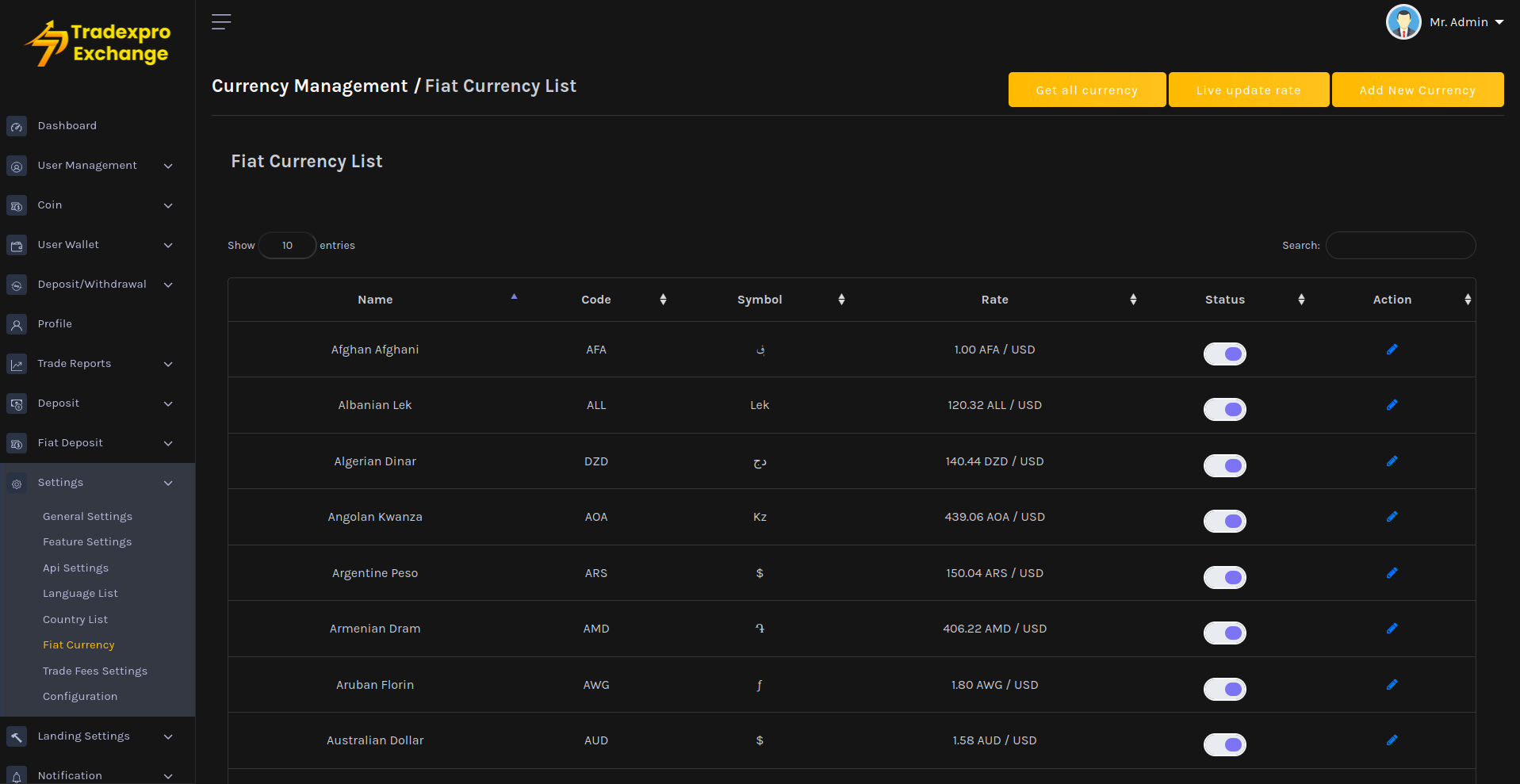
Task: Click the Profile person icon in sidebar
Action: click(17, 325)
